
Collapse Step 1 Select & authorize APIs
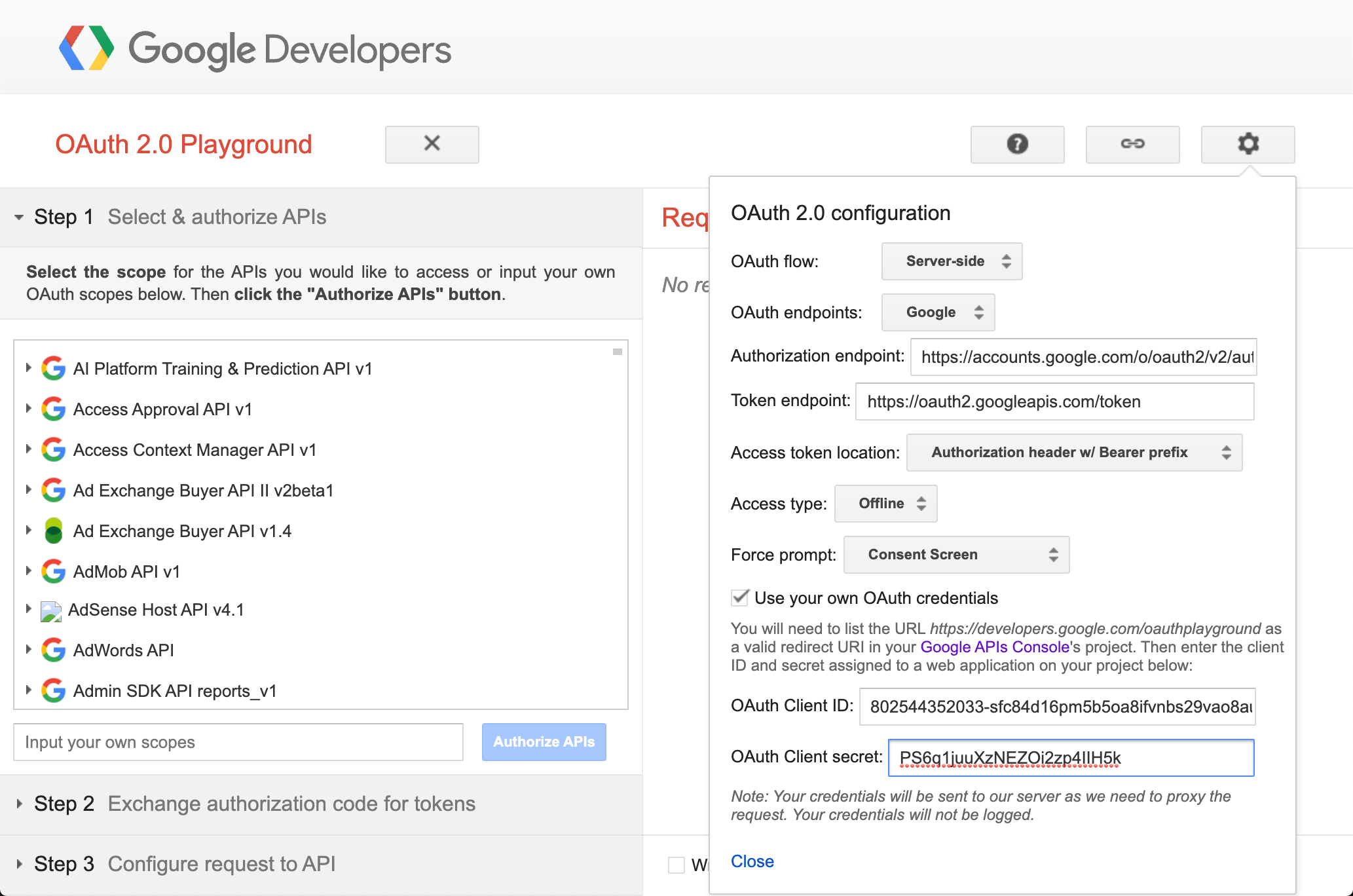pyautogui.click(x=321, y=217)
